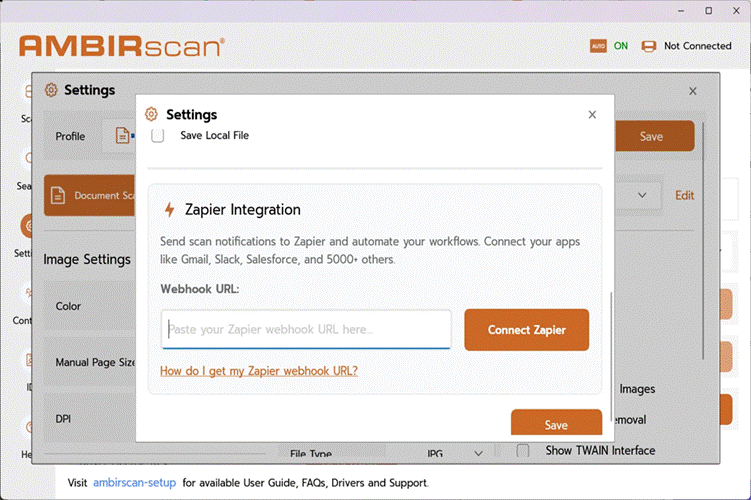Maximize the AMBIRscan window

709,11
